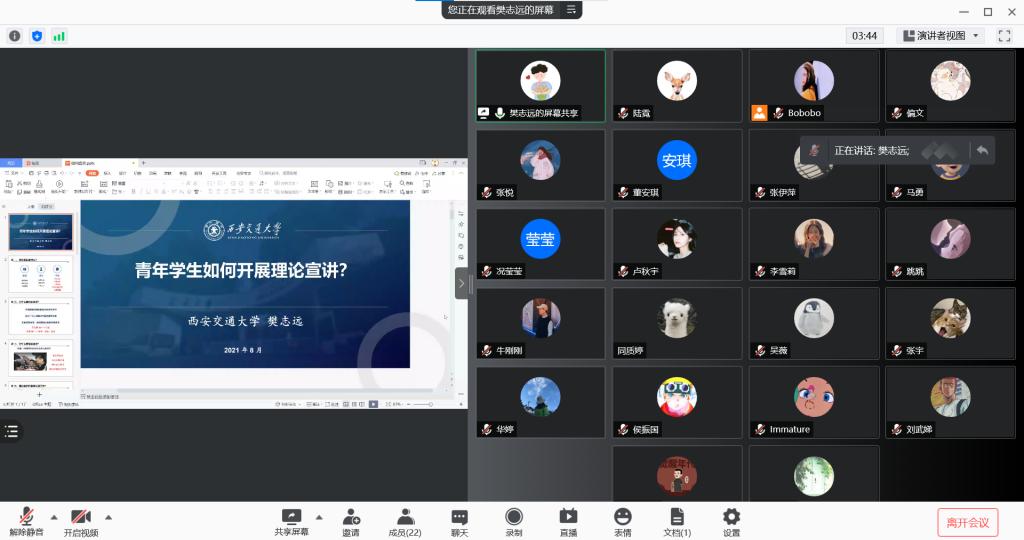The width and height of the screenshot is (1024, 540).
Task: Open the 文档(1) documents icon
Action: [x=677, y=521]
